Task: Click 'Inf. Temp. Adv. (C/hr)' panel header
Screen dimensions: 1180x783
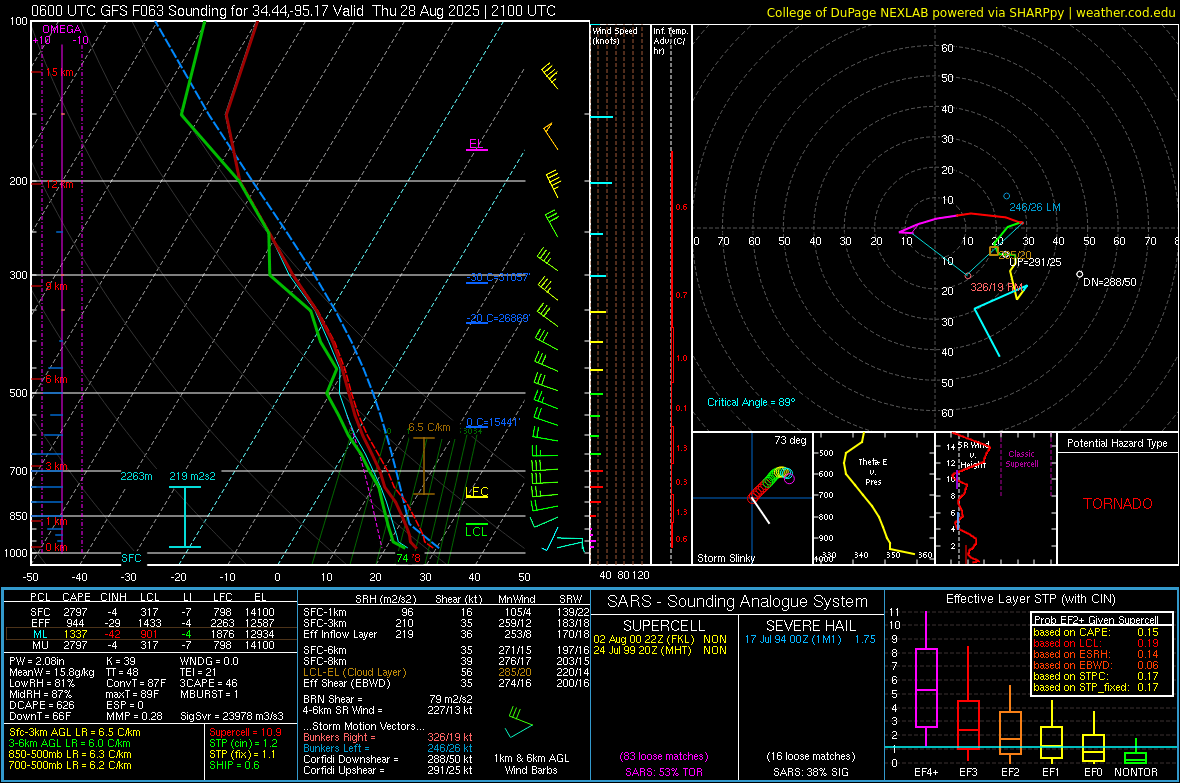Action: pyautogui.click(x=670, y=41)
